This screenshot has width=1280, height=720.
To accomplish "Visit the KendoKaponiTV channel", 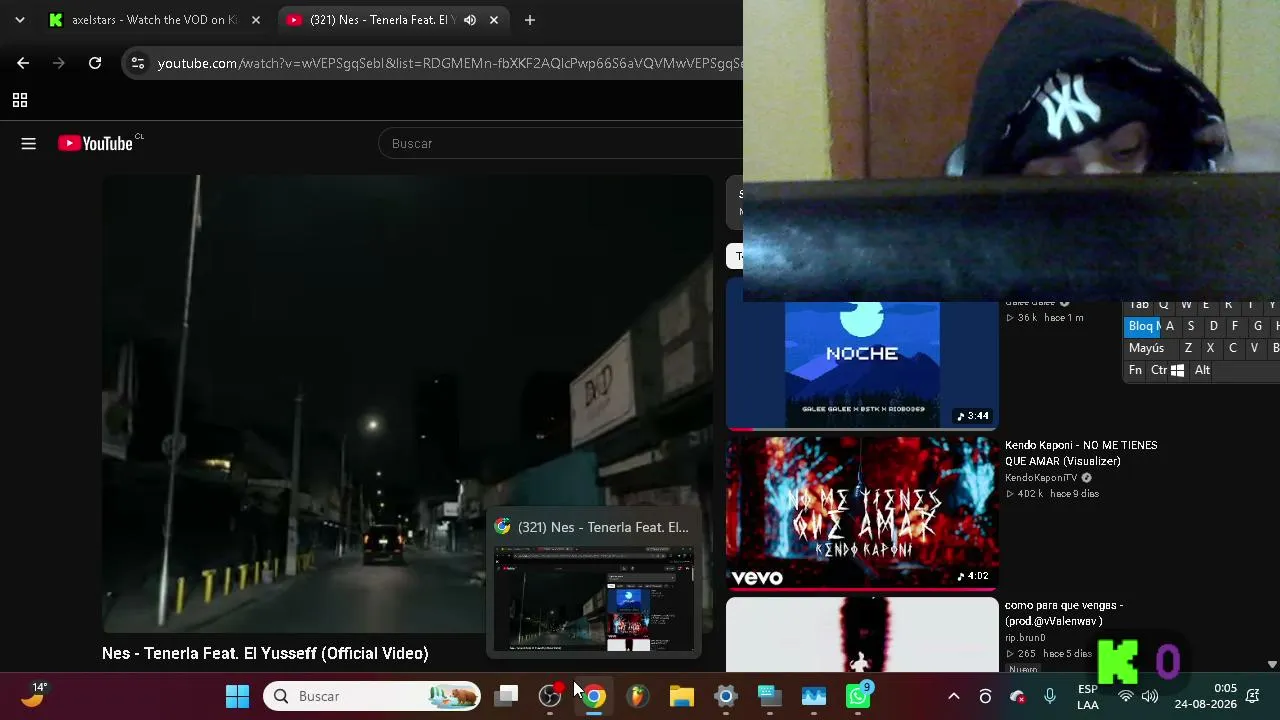I will [x=1041, y=478].
